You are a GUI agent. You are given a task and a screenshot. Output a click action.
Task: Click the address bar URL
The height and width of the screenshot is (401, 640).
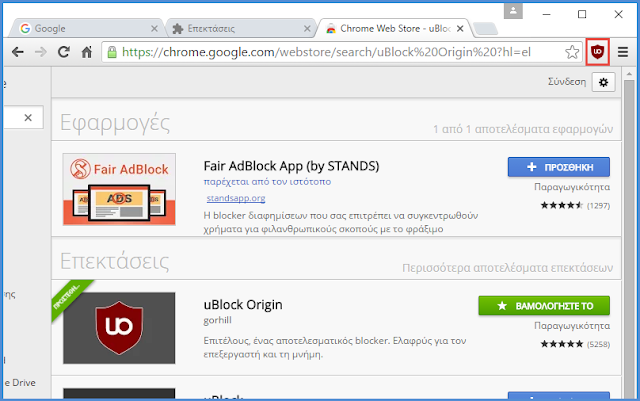[327, 52]
